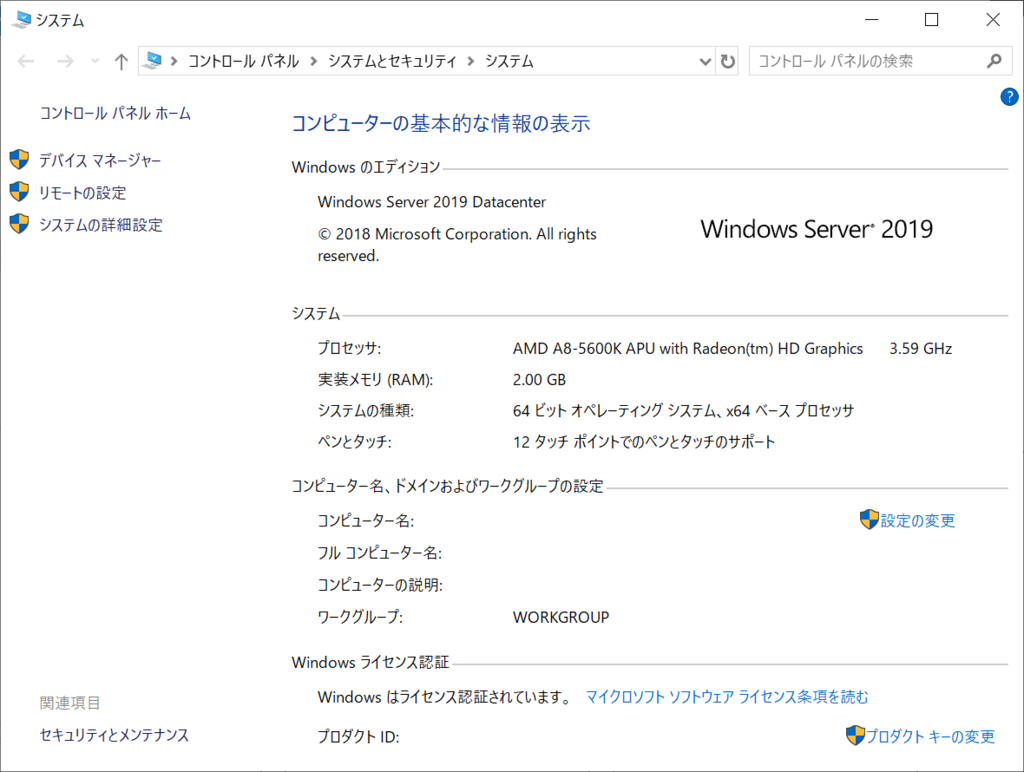Screen dimensions: 1024x772
Task: Expand chevron before コントロール パネル breadcrumb
Action: click(x=174, y=61)
